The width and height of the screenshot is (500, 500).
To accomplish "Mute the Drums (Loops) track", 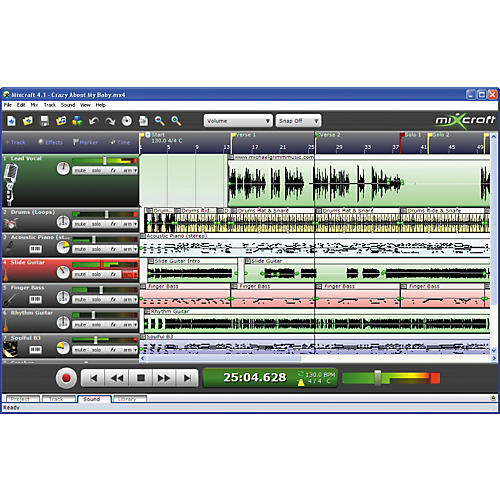I will (80, 224).
